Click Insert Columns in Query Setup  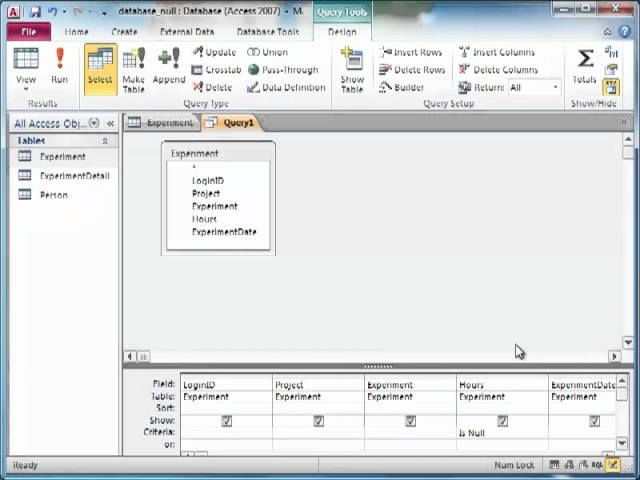coord(496,52)
